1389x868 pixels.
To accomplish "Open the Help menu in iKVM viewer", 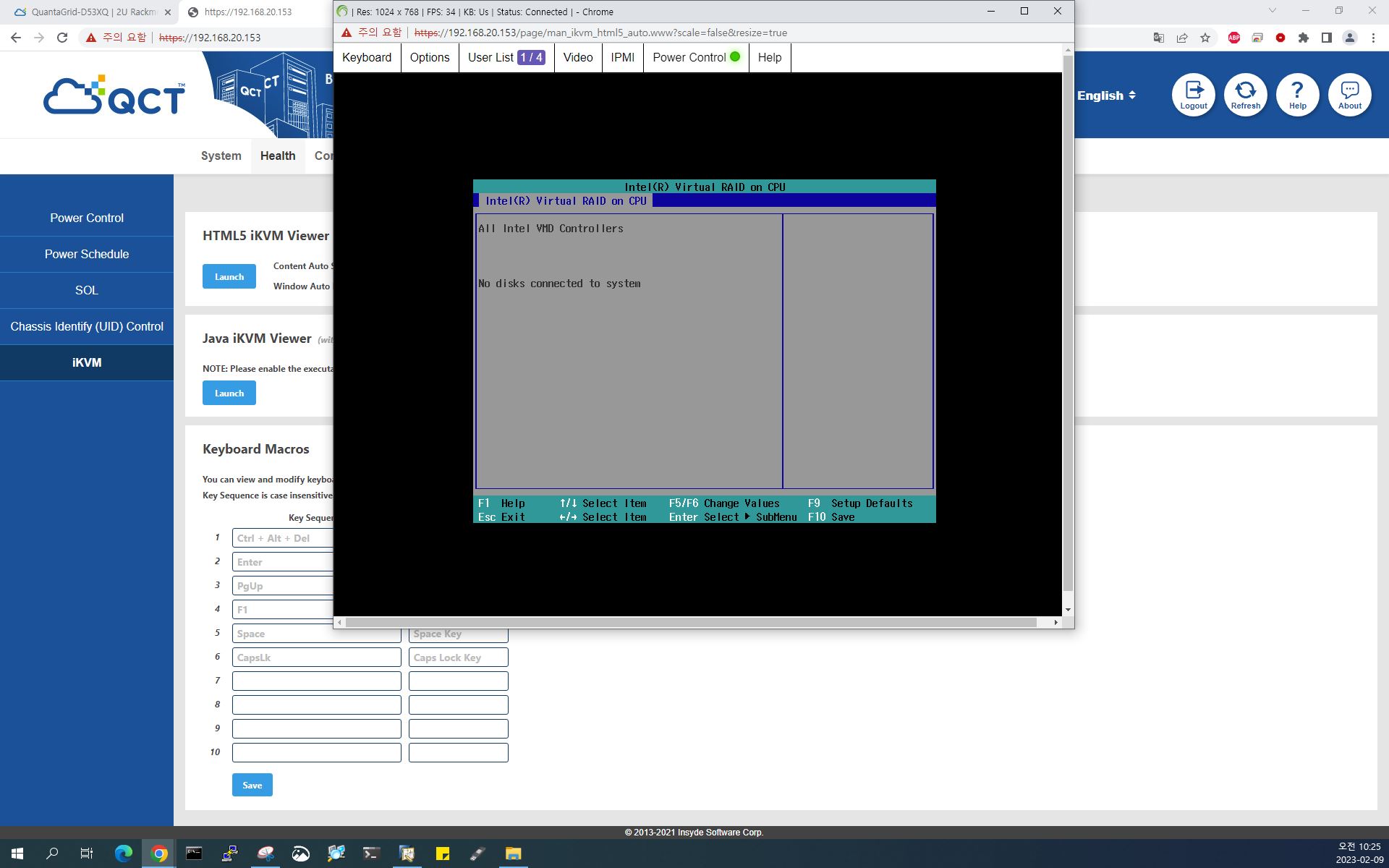I will coord(770,58).
